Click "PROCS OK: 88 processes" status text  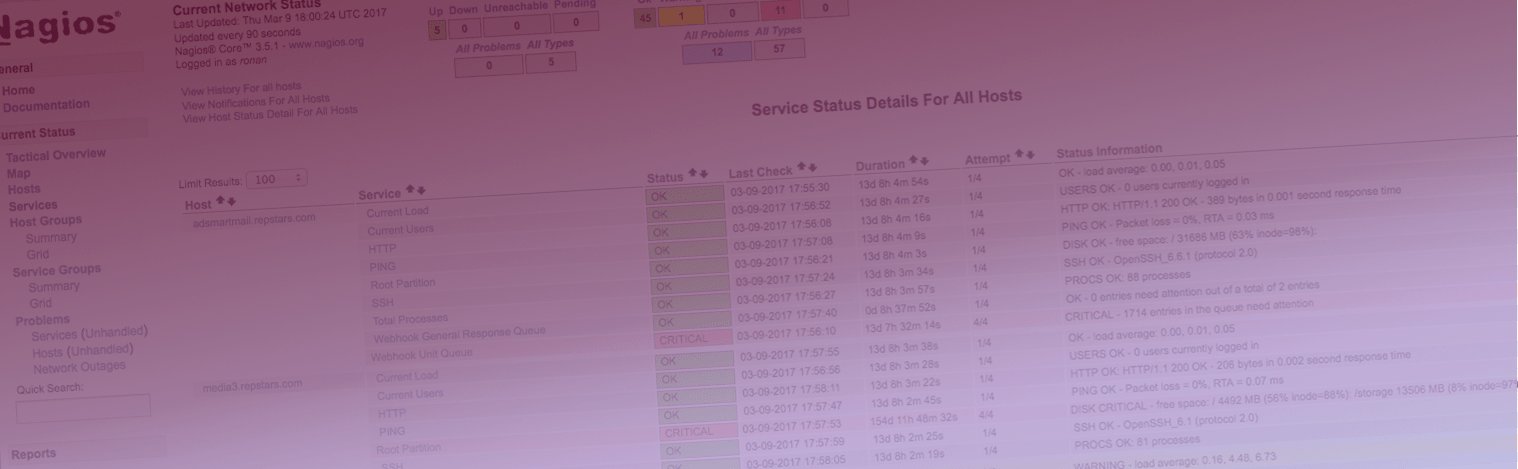tap(1127, 276)
